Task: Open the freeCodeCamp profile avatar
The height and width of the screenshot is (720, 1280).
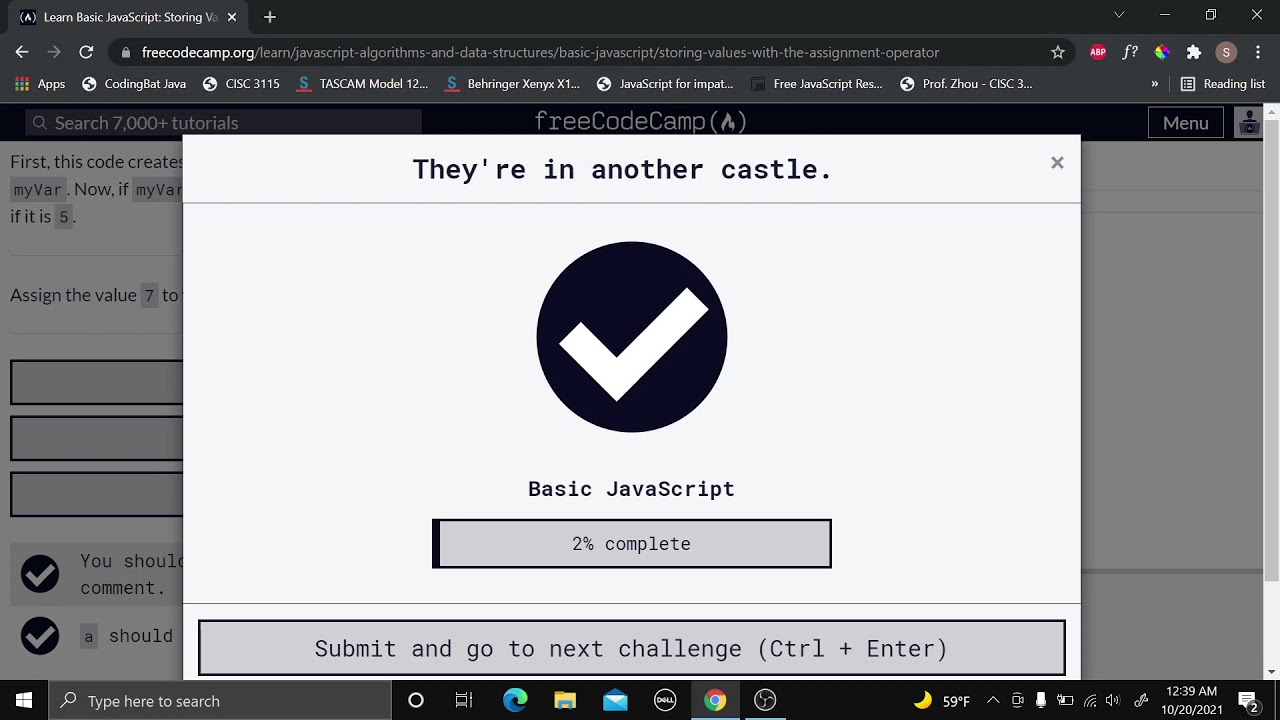Action: [1249, 123]
